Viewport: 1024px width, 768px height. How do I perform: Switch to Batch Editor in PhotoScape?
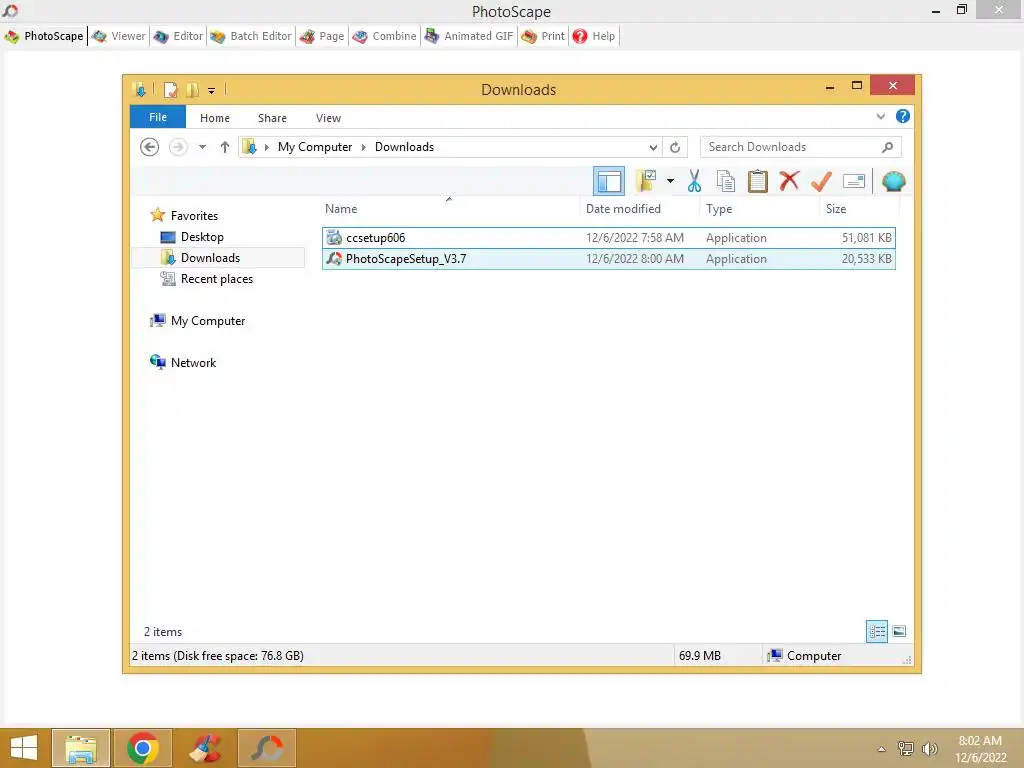tap(251, 36)
